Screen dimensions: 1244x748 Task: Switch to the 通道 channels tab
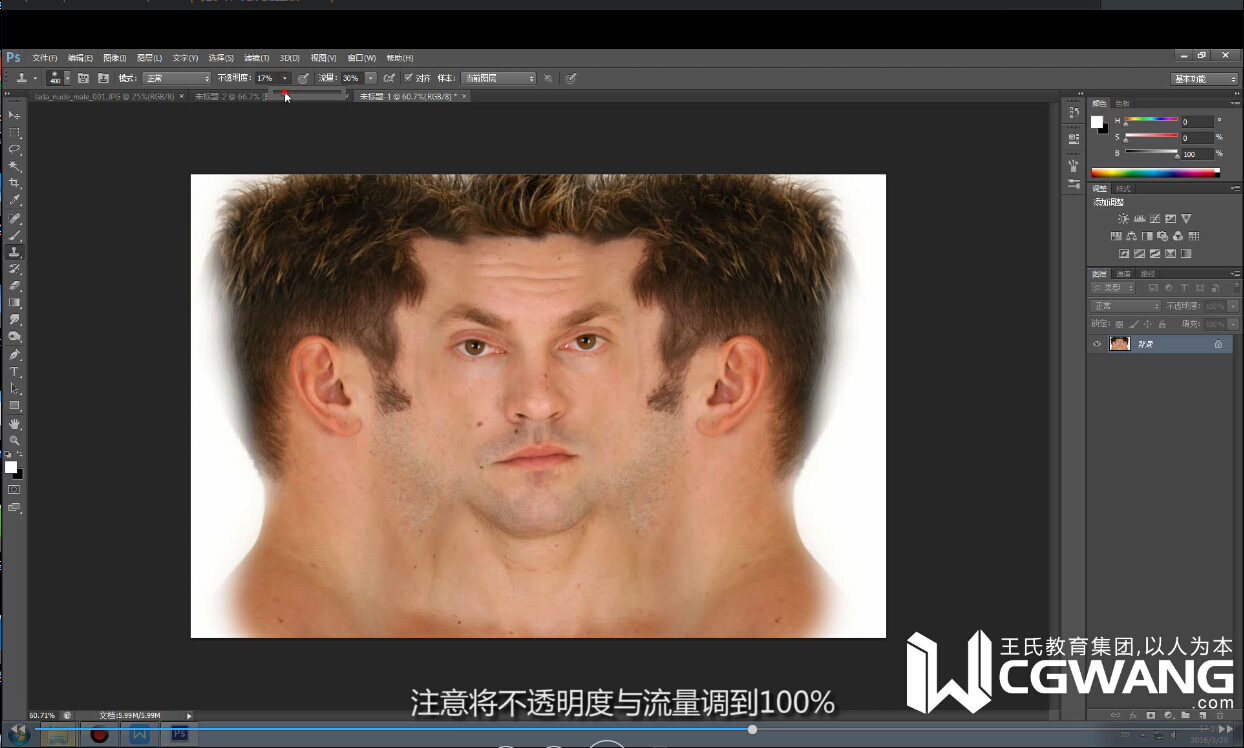click(x=1124, y=273)
